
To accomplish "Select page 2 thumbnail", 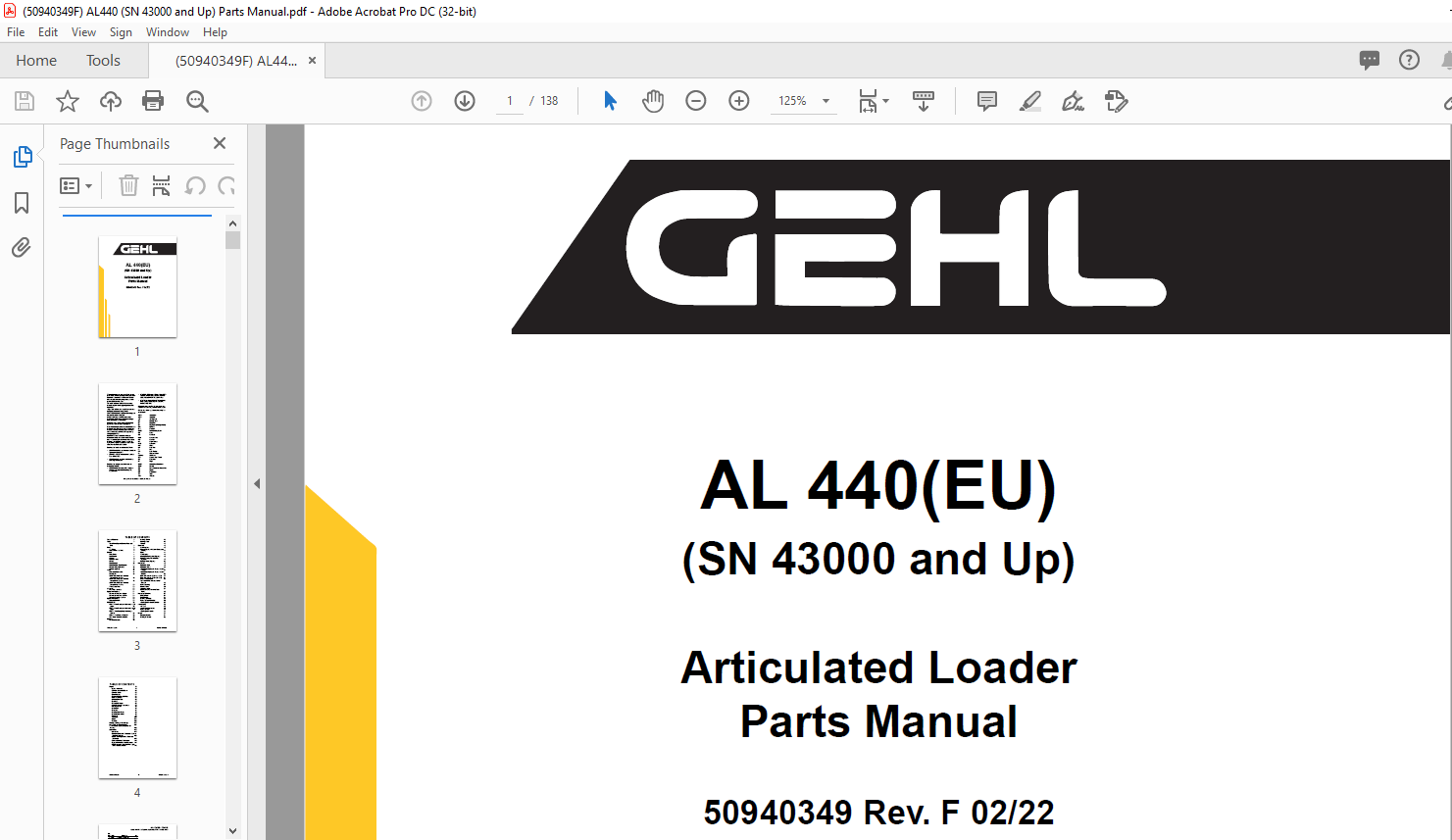I will pos(137,434).
